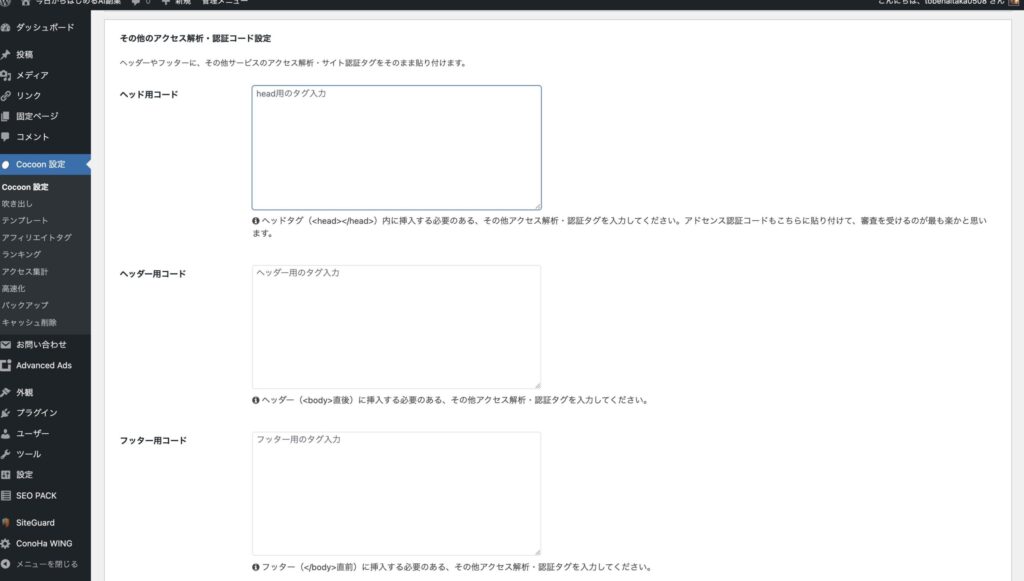
Task: Click info icon beside ヘッドタグ help text
Action: [256, 221]
